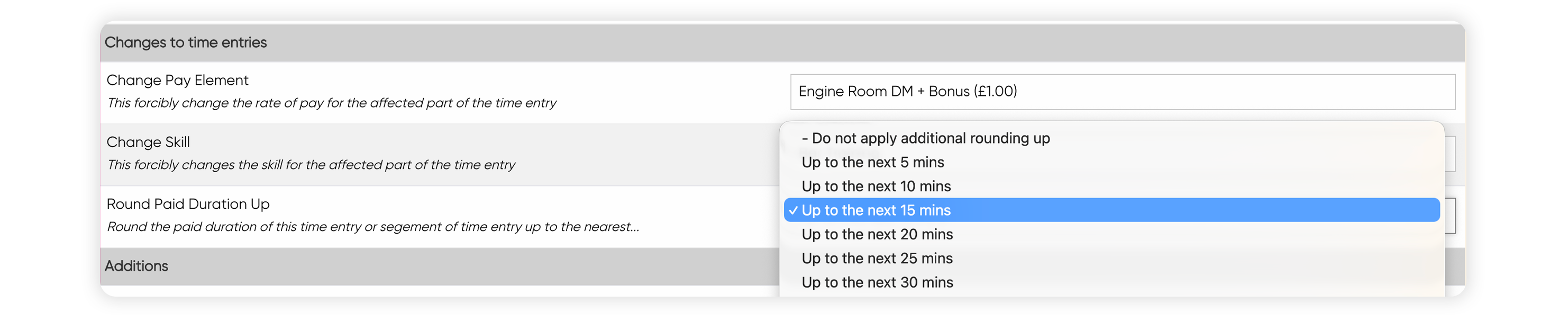Click the 'Round Paid Duration Up' label
This screenshot has height=321, width=1568.
(187, 204)
